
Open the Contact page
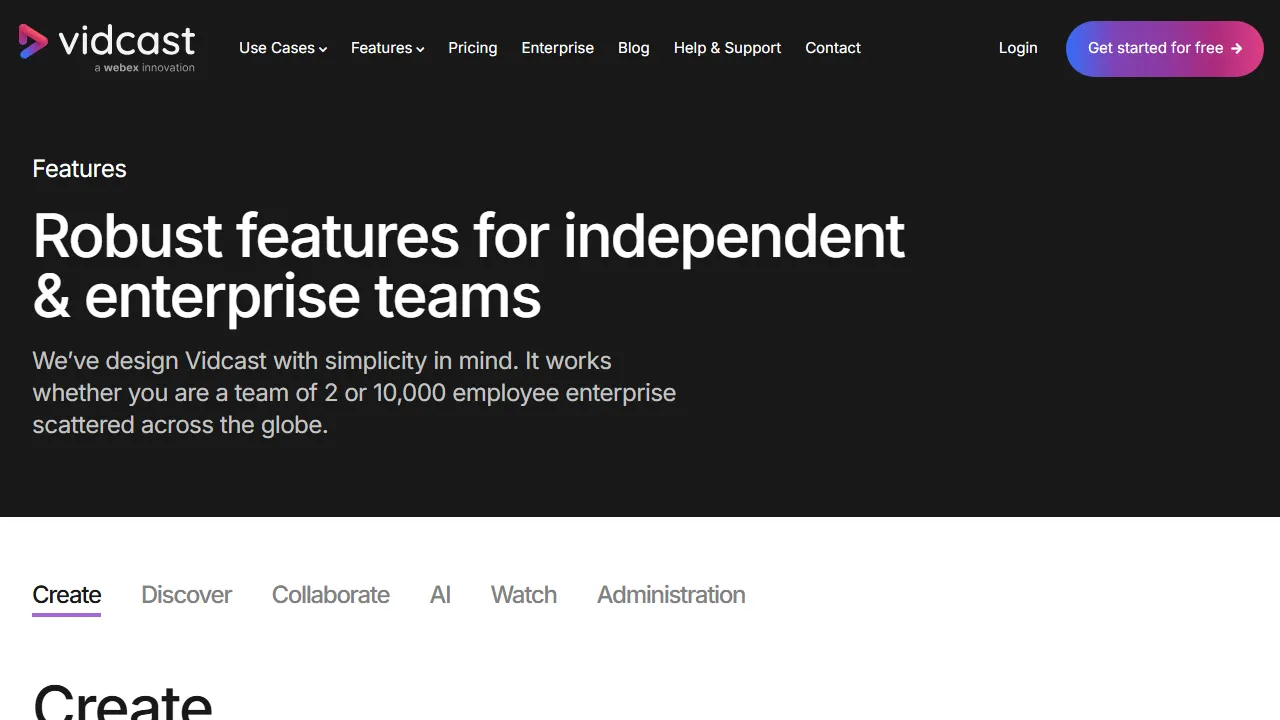833,48
